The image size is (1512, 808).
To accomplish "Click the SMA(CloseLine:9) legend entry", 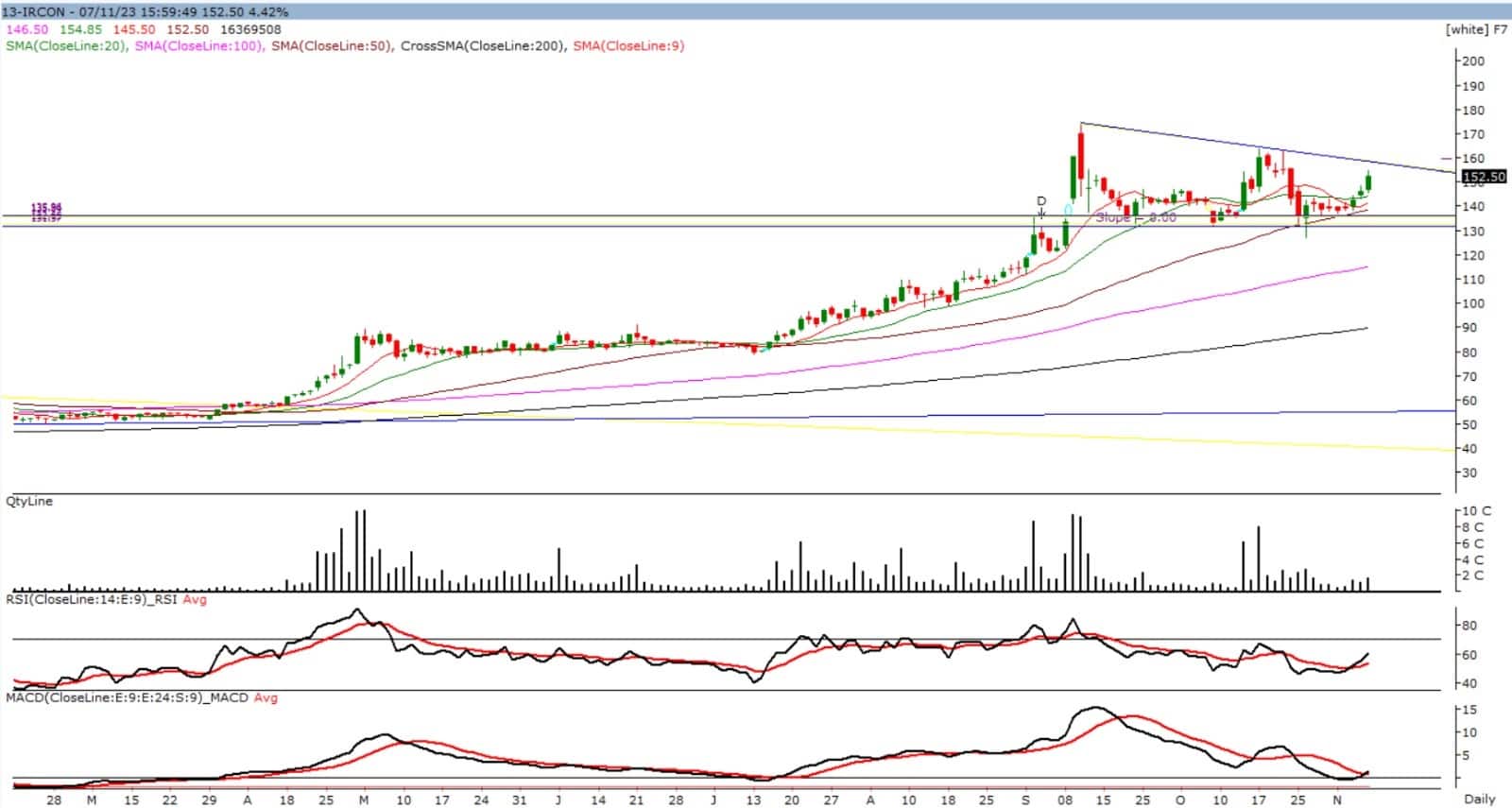I will click(627, 45).
